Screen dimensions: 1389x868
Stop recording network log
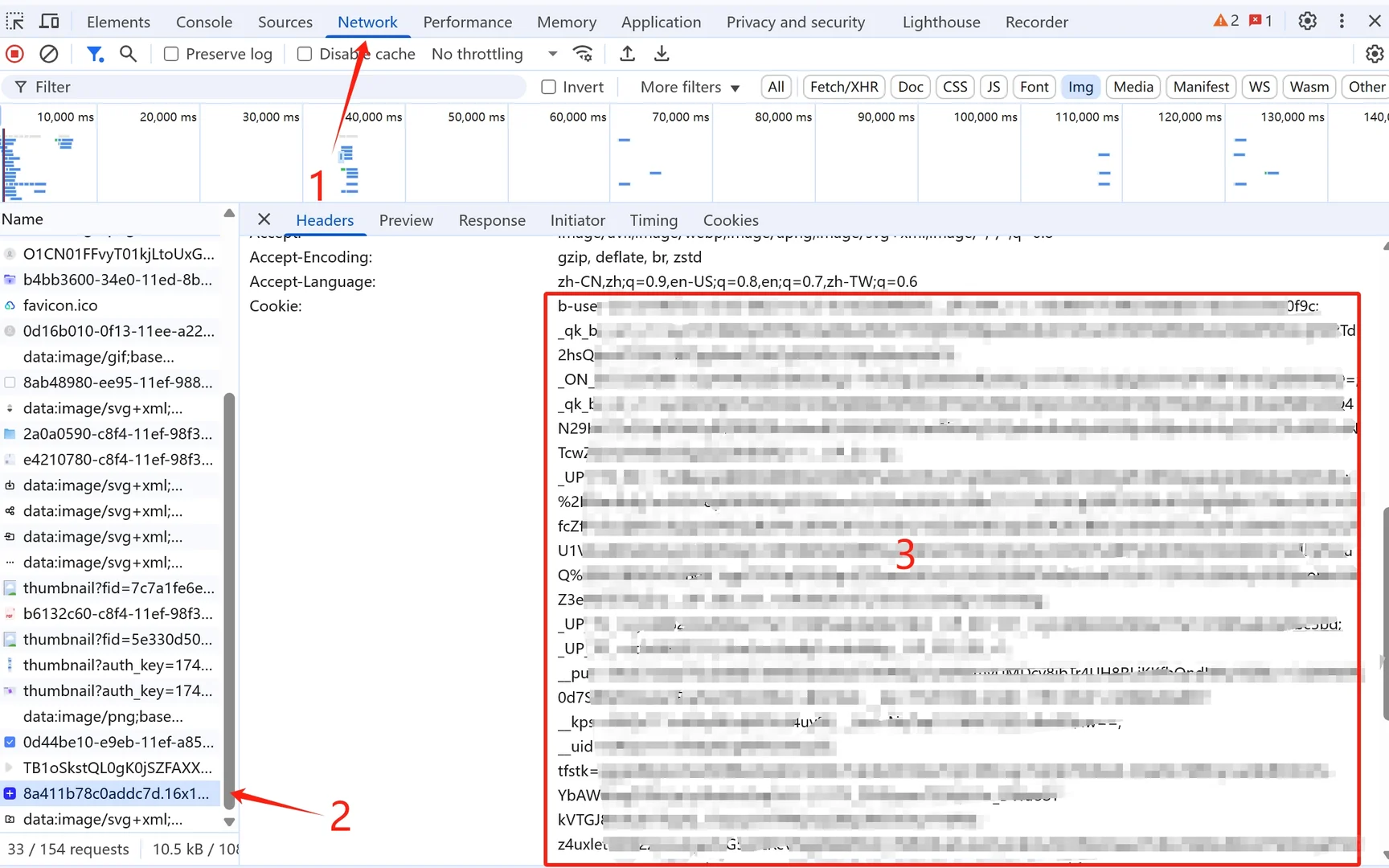[14, 54]
